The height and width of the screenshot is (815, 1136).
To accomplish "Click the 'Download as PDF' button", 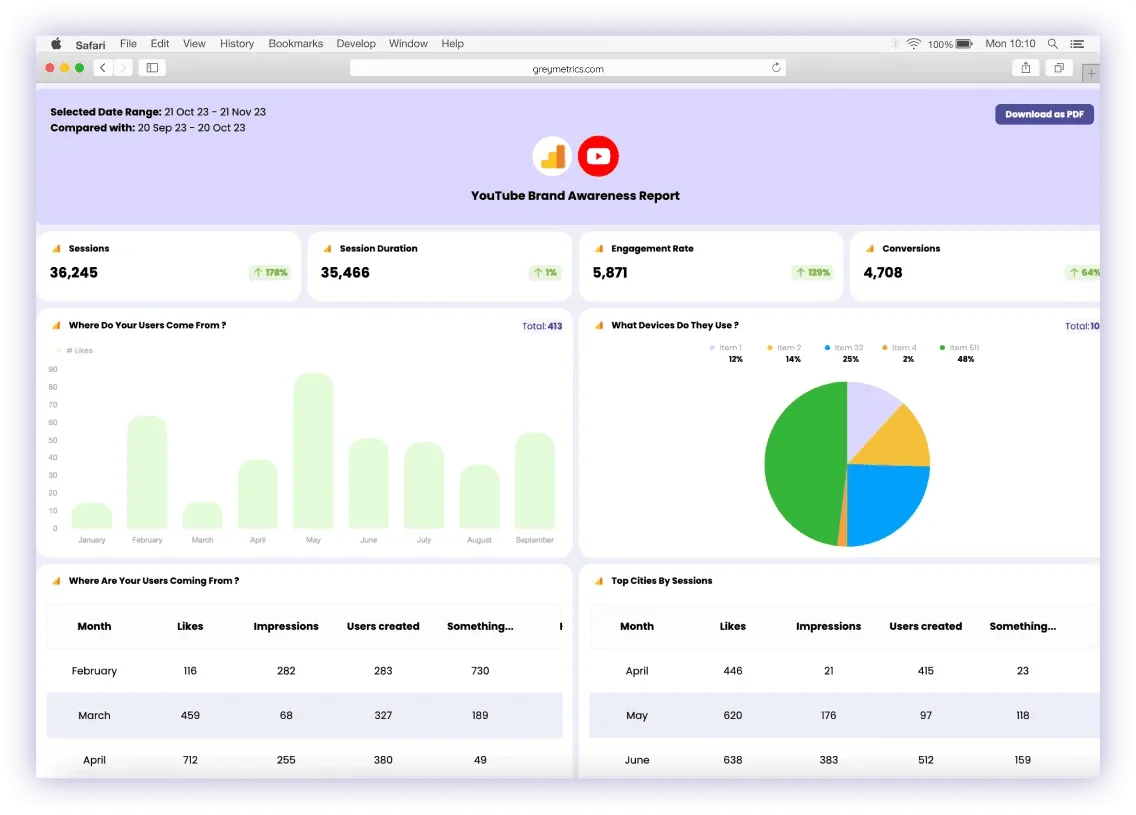I will (x=1044, y=114).
